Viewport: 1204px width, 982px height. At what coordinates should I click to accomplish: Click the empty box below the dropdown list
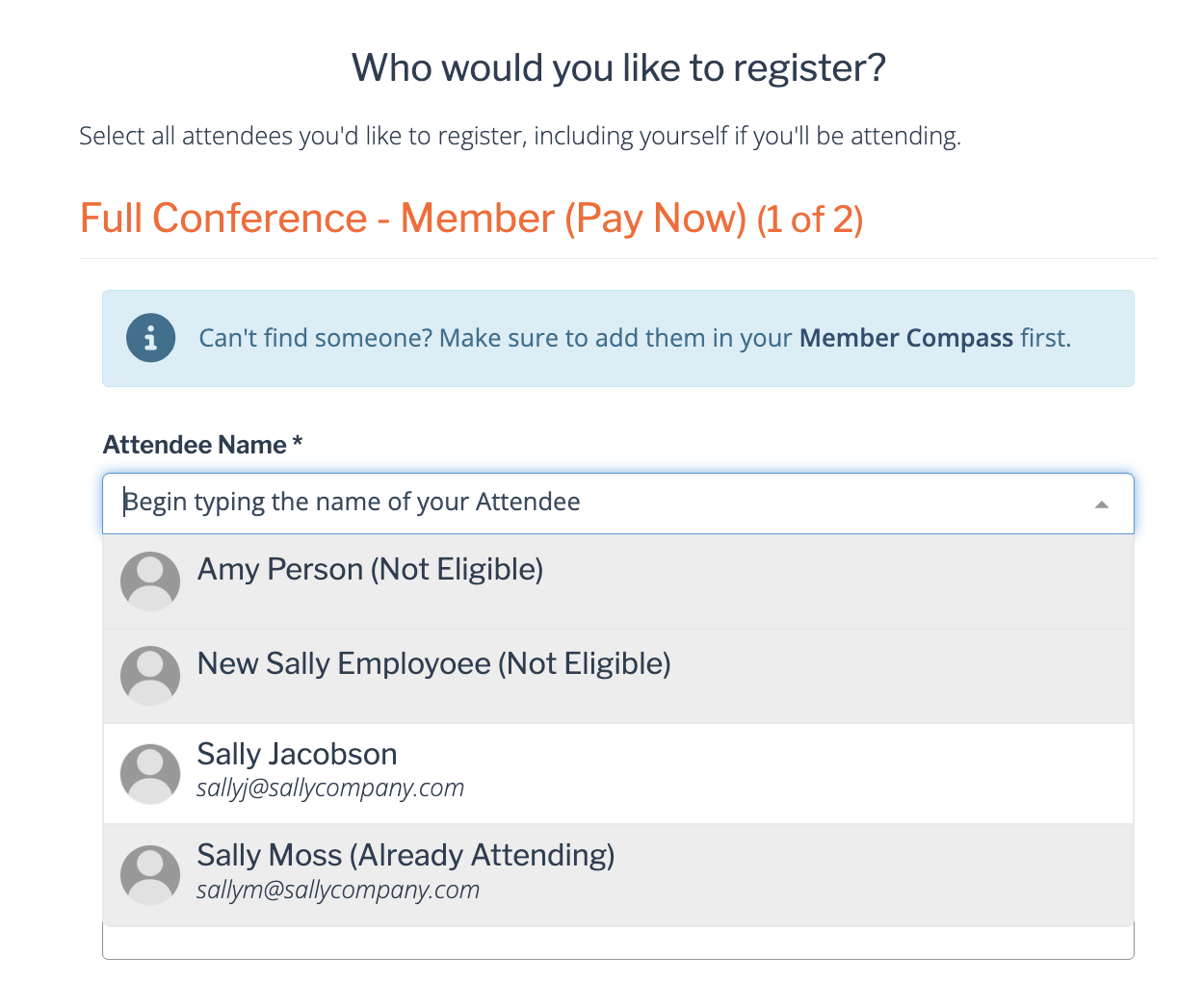618,943
